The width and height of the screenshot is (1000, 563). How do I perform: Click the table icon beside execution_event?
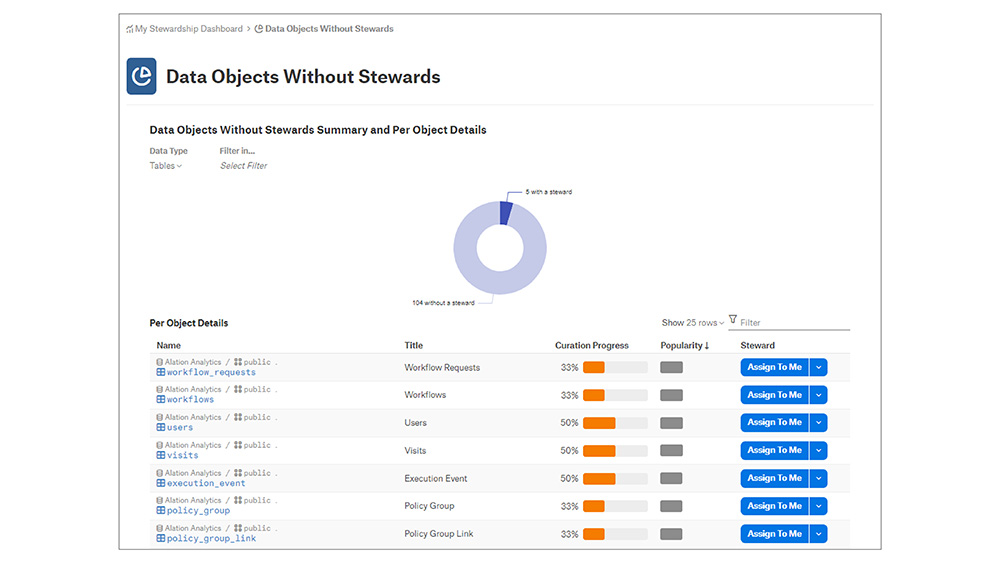click(x=161, y=483)
